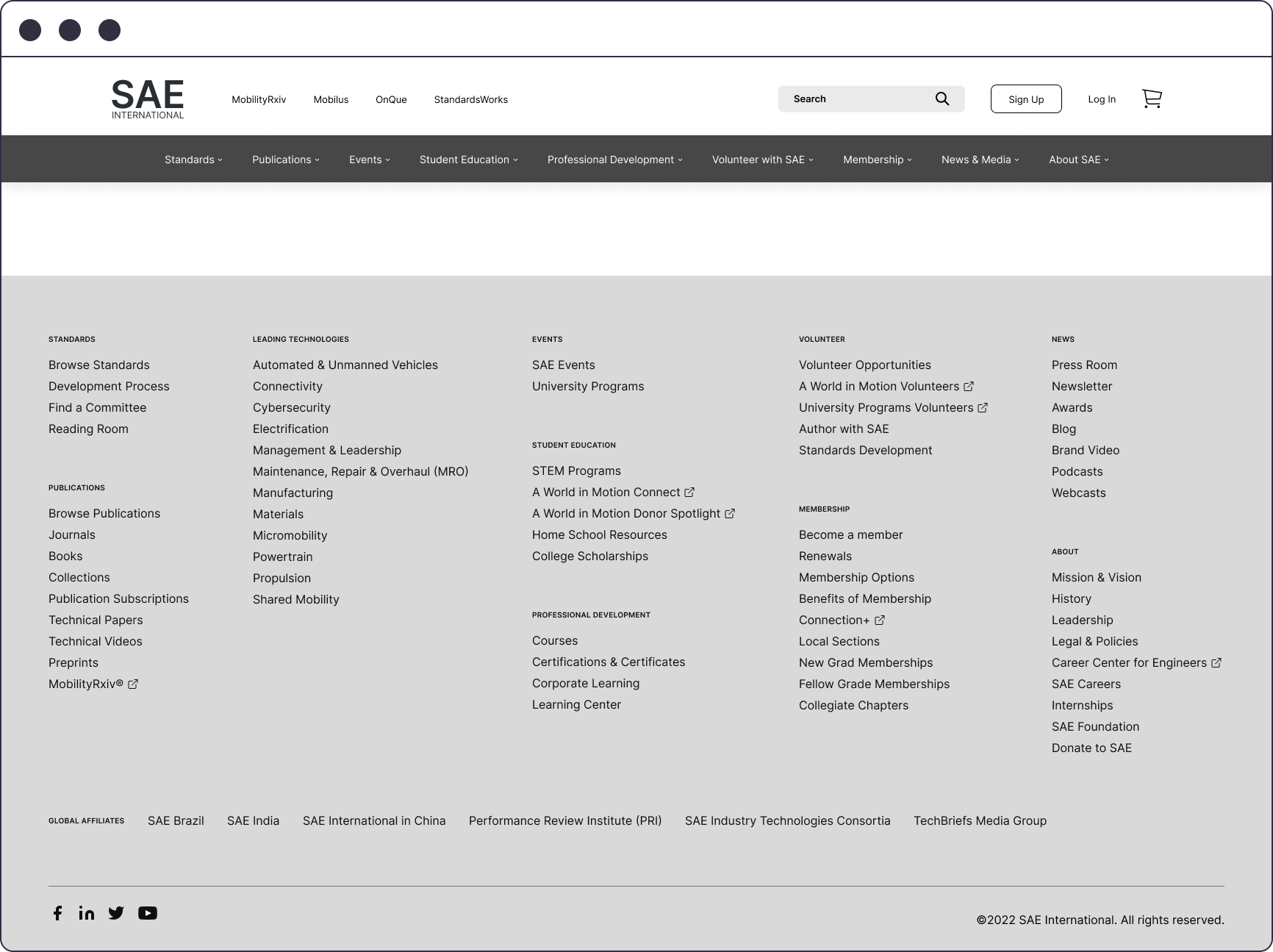Image resolution: width=1273 pixels, height=952 pixels.
Task: Click the SAE International logo
Action: click(148, 99)
